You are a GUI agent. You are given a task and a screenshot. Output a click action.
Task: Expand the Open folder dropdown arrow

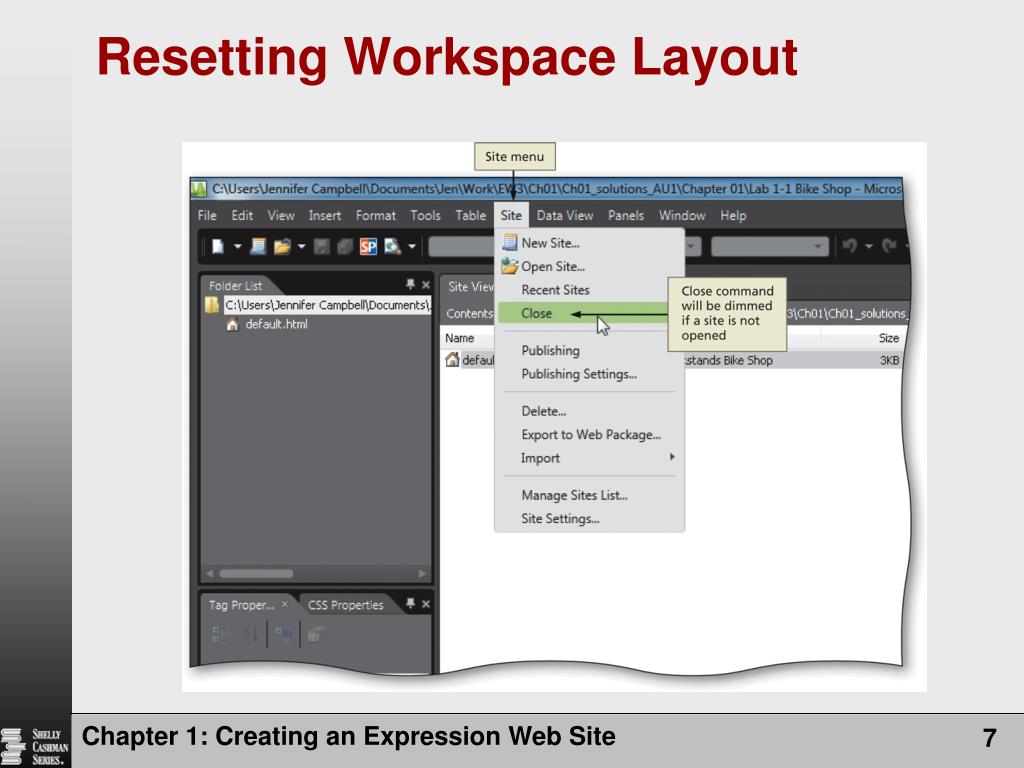coord(301,247)
